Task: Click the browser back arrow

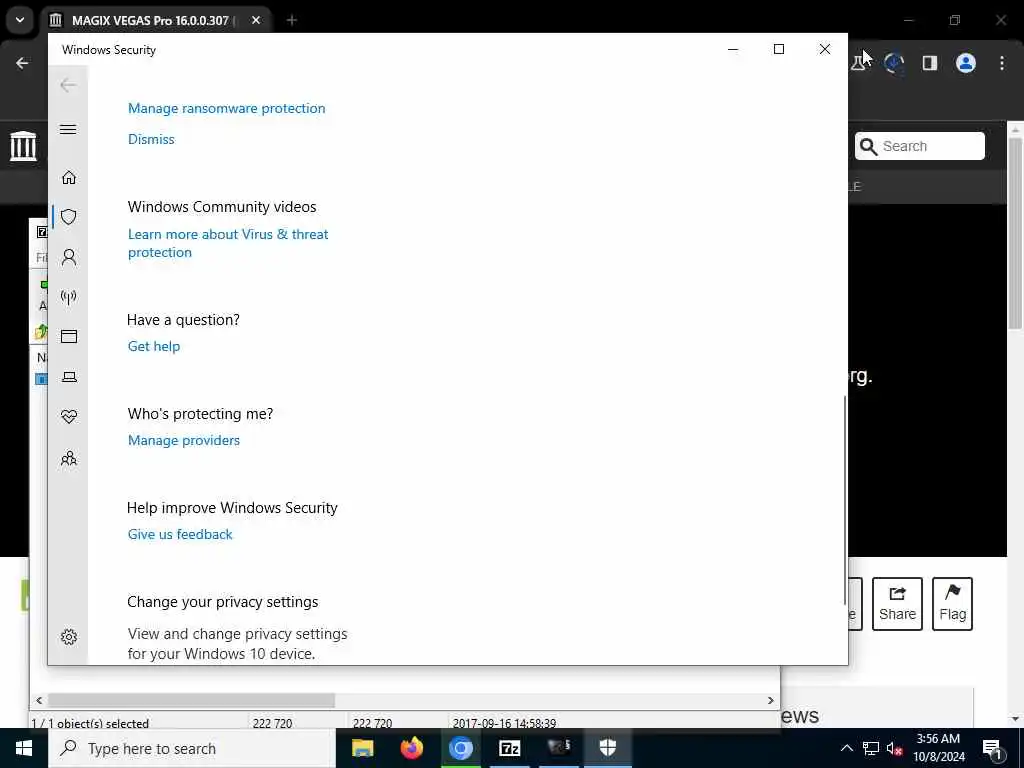Action: tap(22, 63)
